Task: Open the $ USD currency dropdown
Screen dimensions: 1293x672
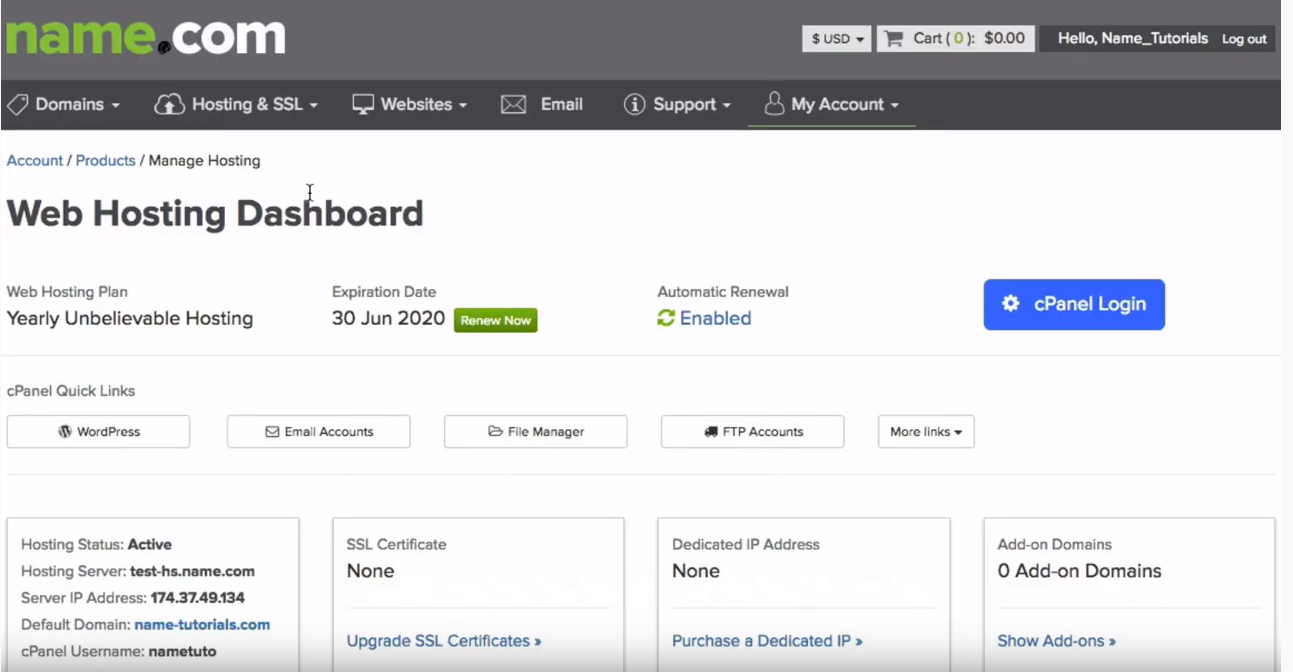Action: pyautogui.click(x=837, y=39)
